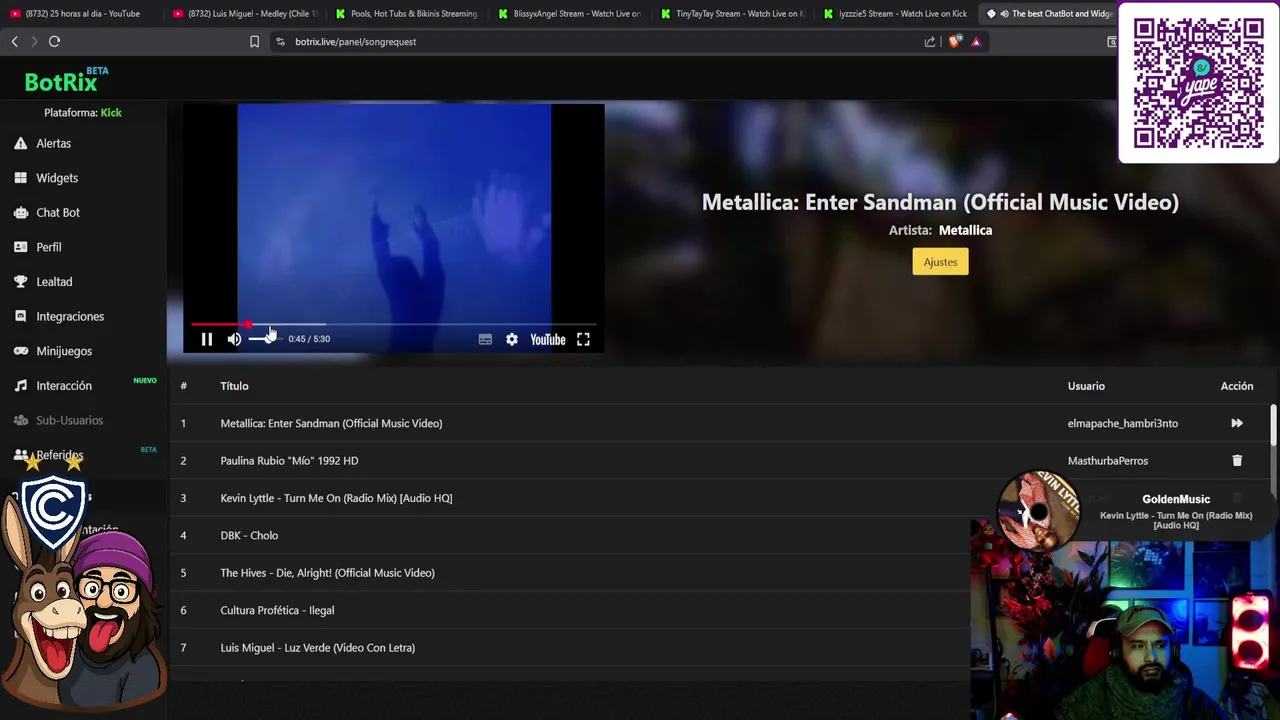This screenshot has height=720, width=1280.
Task: Click the BotRix logo
Action: (x=66, y=81)
